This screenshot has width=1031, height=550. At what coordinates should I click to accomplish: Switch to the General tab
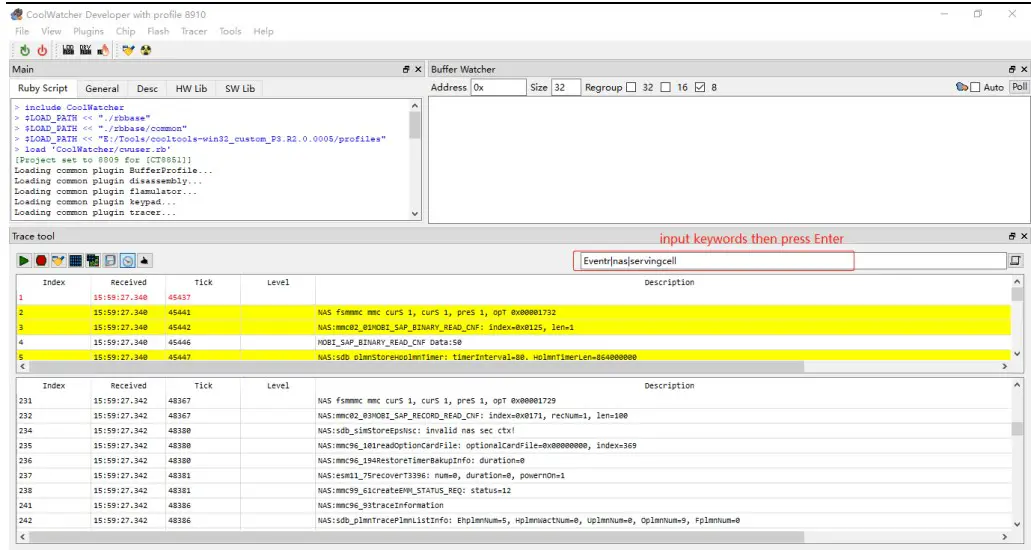tap(102, 89)
